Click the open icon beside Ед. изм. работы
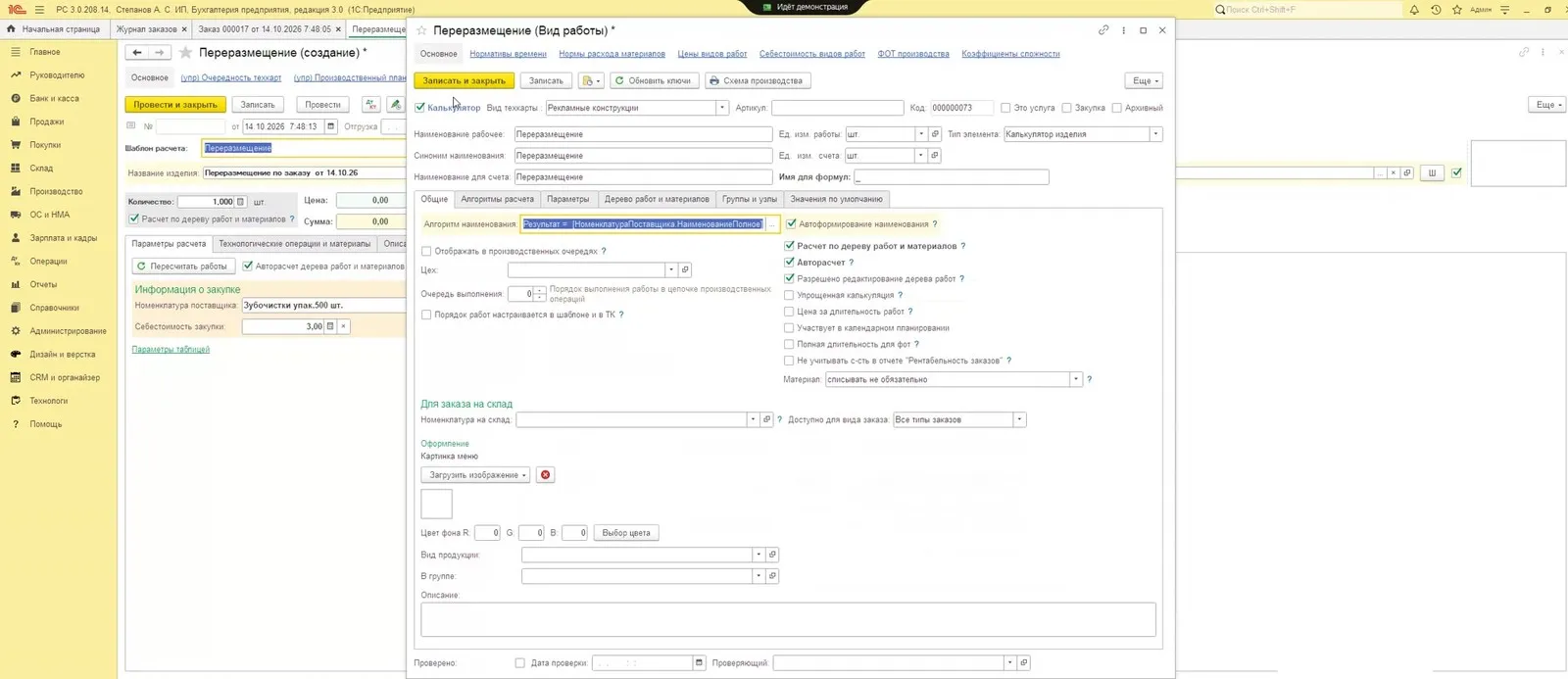Viewport: 1568px width, 679px height. [935, 134]
